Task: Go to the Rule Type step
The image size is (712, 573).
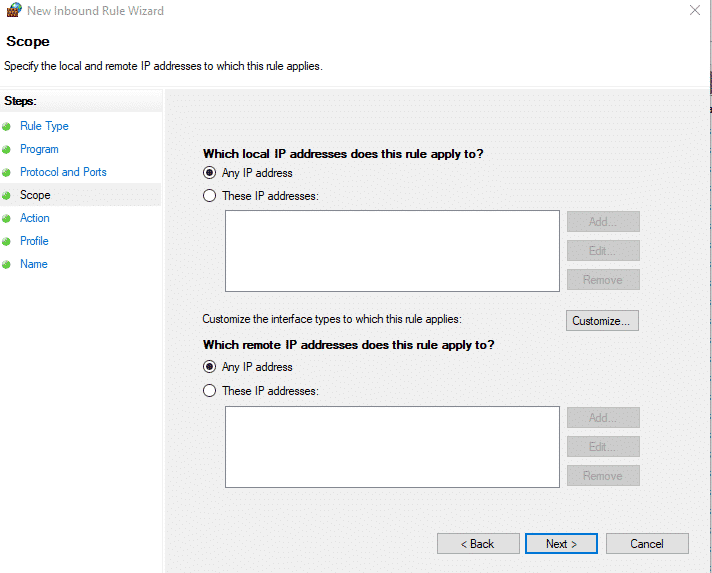Action: pos(44,126)
